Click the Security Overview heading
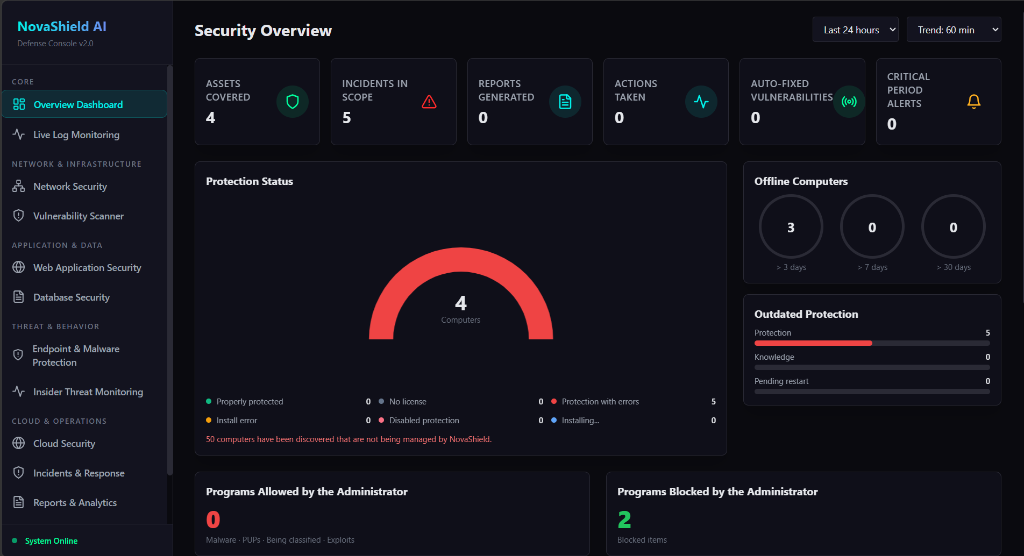This screenshot has width=1024, height=556. coord(263,31)
